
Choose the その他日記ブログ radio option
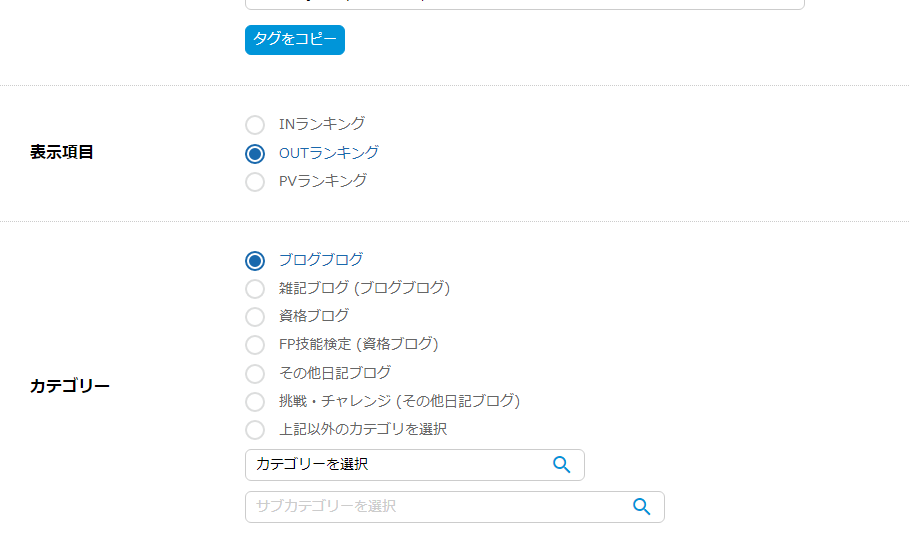click(255, 373)
